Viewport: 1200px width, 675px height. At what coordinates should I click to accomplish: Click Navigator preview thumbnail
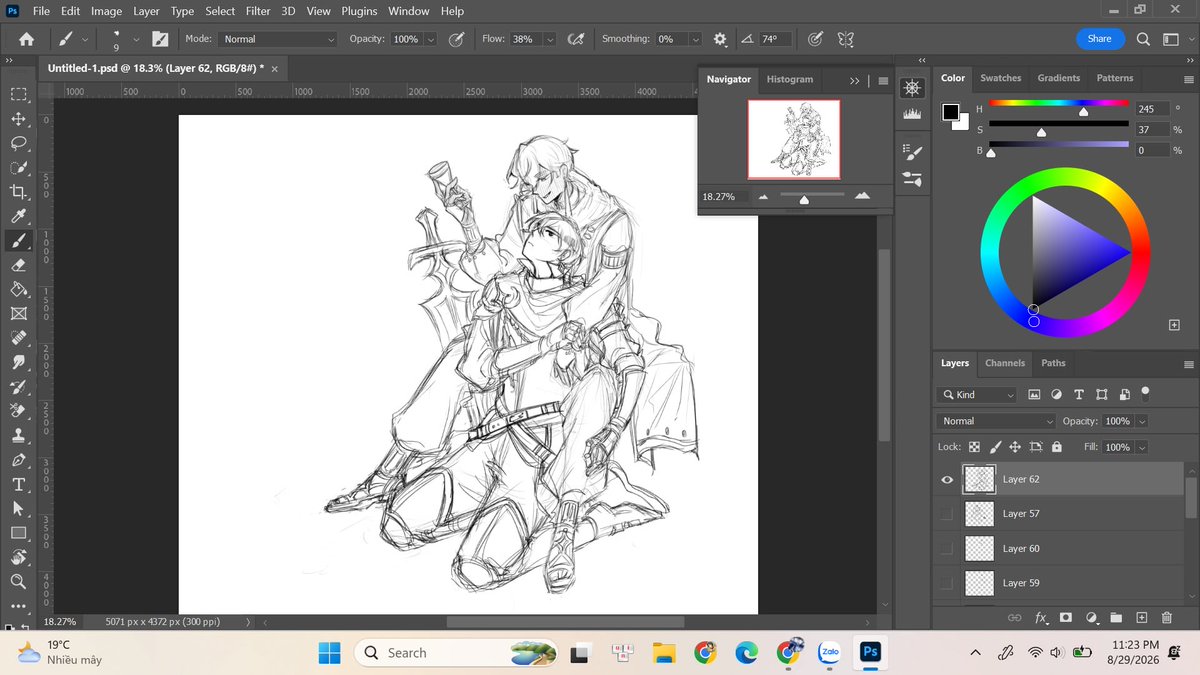pos(794,139)
